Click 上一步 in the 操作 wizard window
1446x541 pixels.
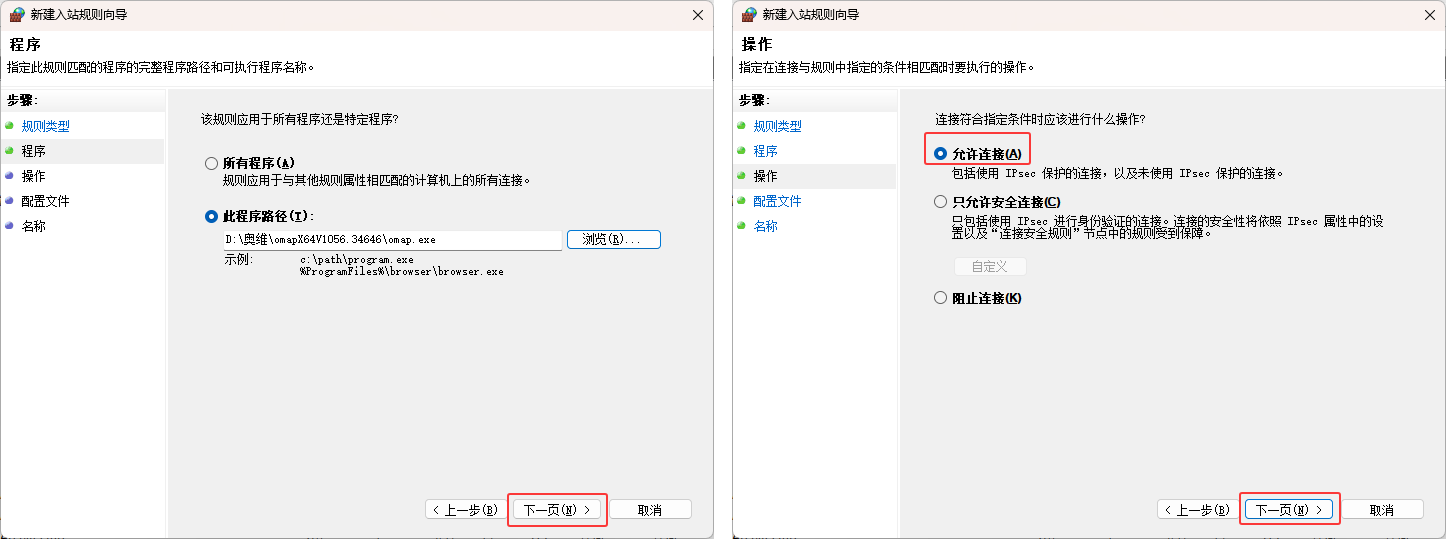(x=1198, y=509)
